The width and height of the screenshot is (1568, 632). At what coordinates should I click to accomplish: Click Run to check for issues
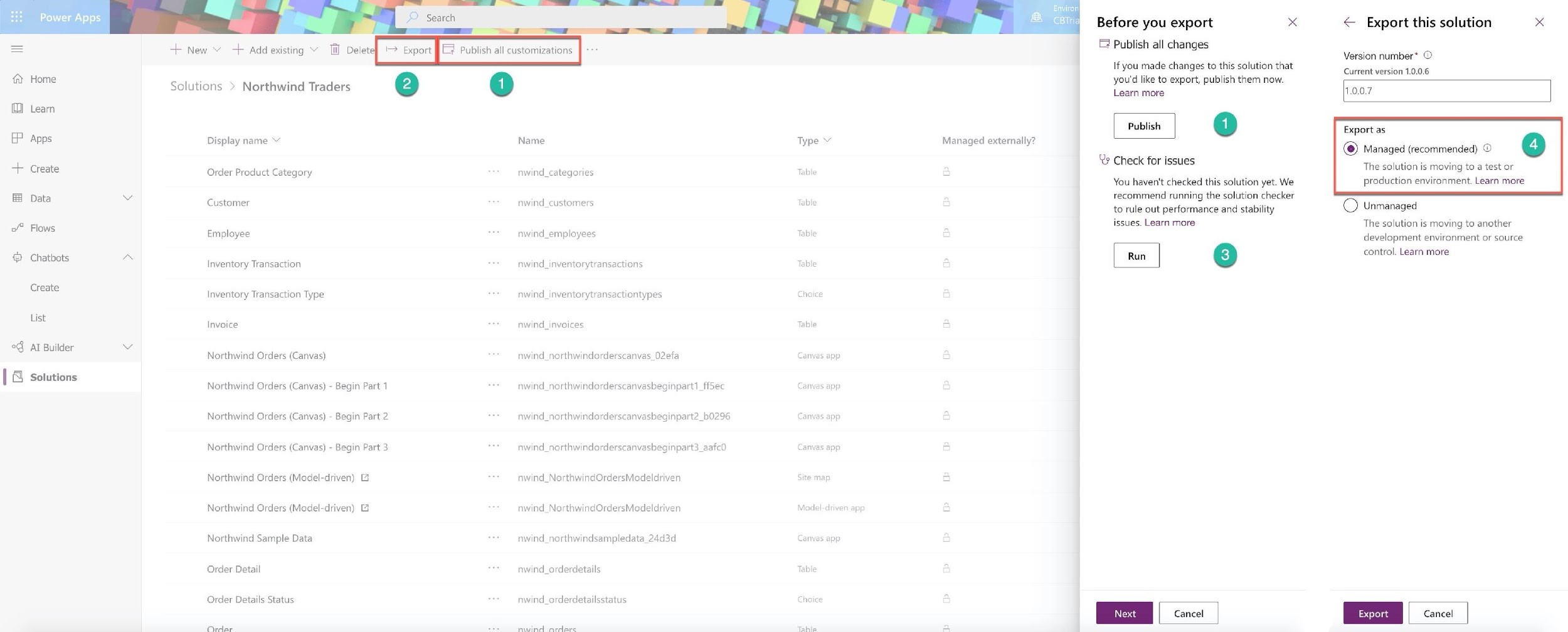point(1136,255)
